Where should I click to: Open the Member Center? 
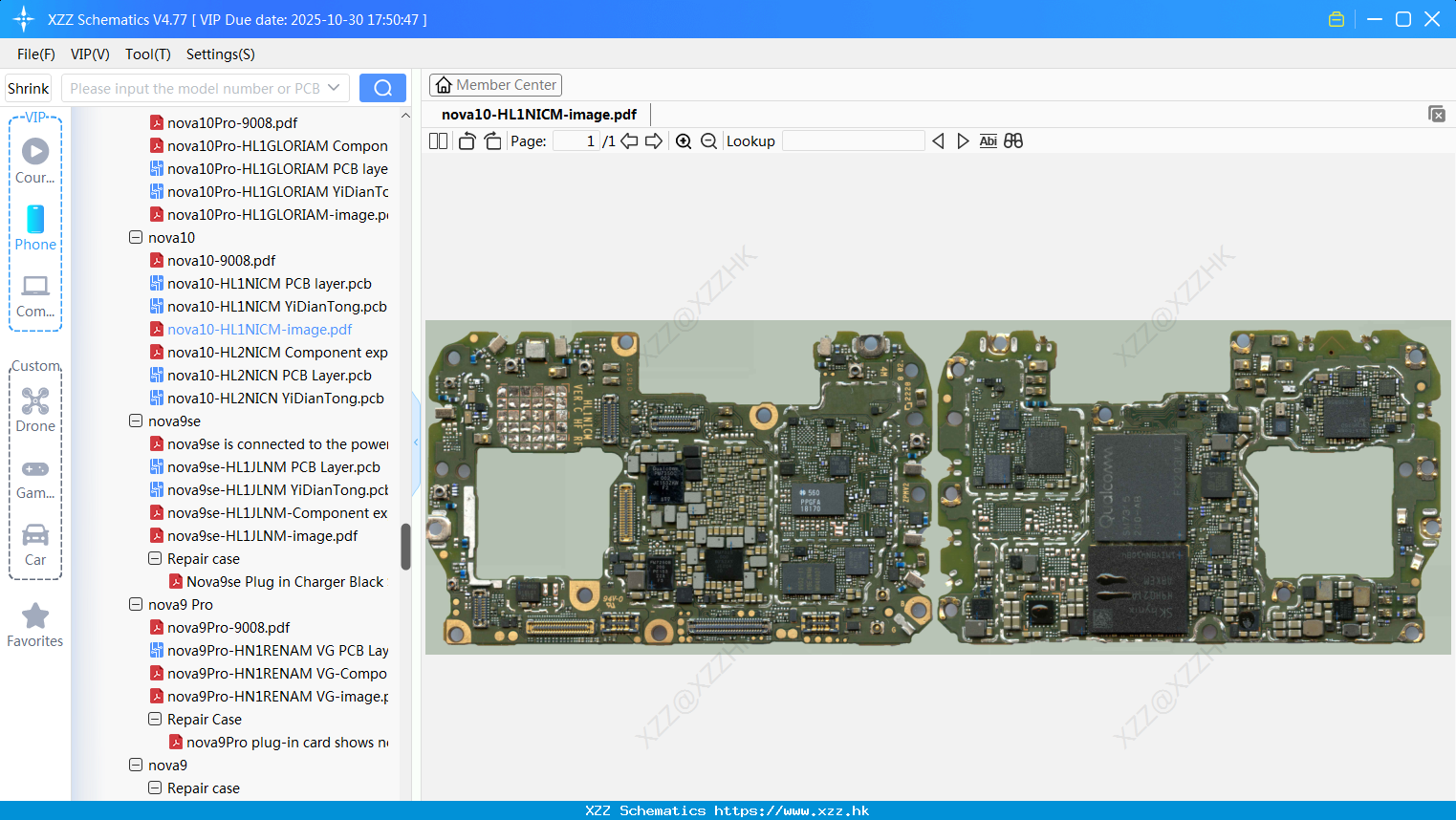[x=495, y=85]
